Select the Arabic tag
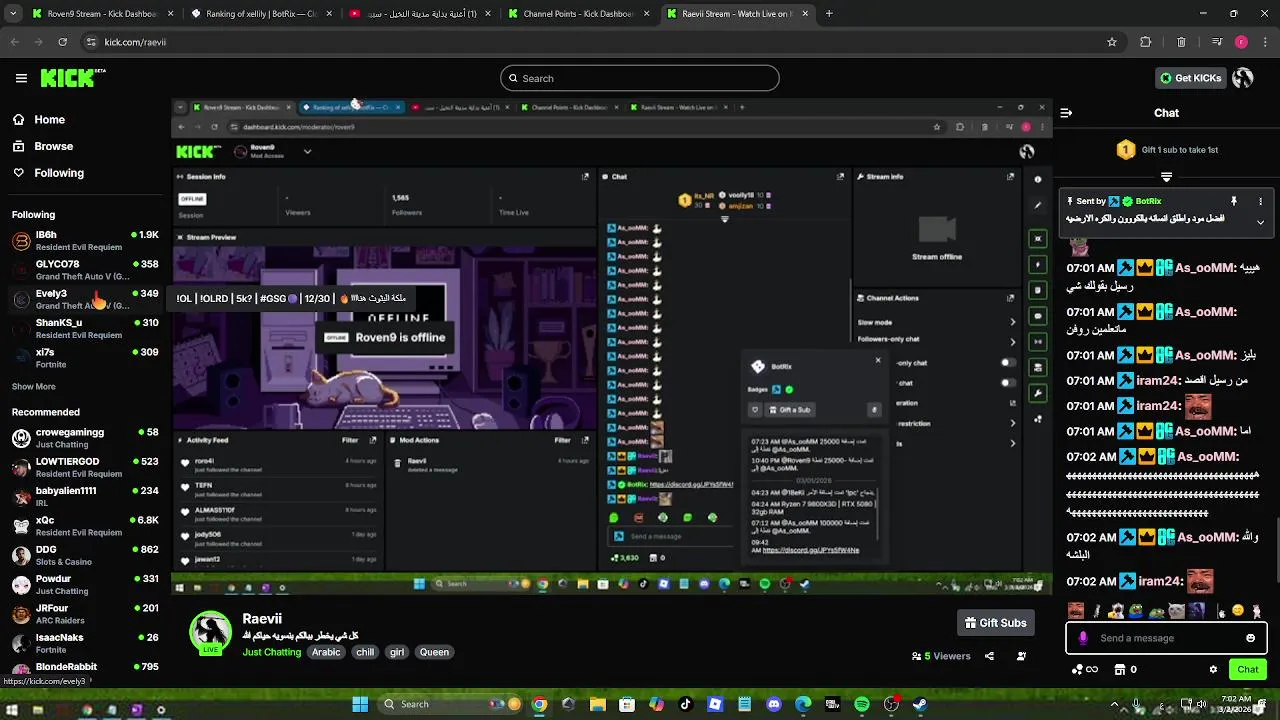Viewport: 1280px width, 720px height. [x=326, y=652]
